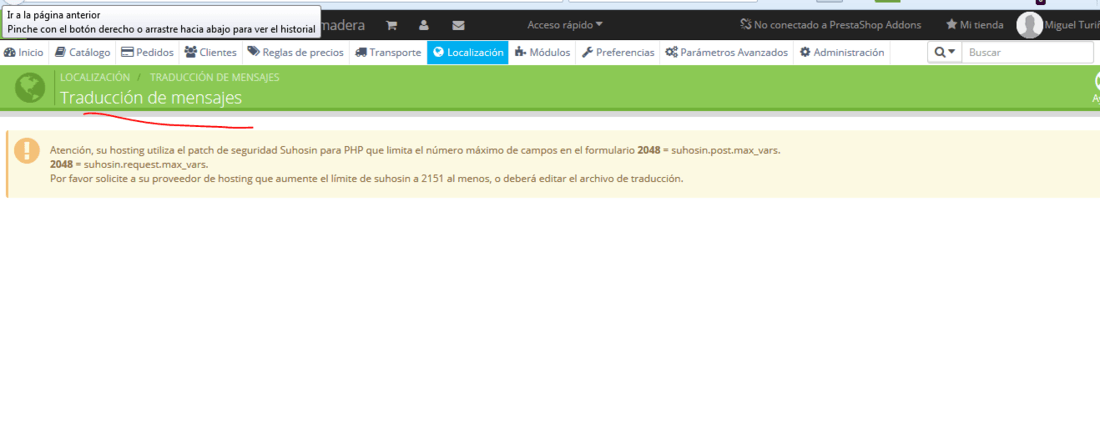This screenshot has height=435, width=1100.
Task: Click the orange warning exclamation icon
Action: click(x=27, y=150)
